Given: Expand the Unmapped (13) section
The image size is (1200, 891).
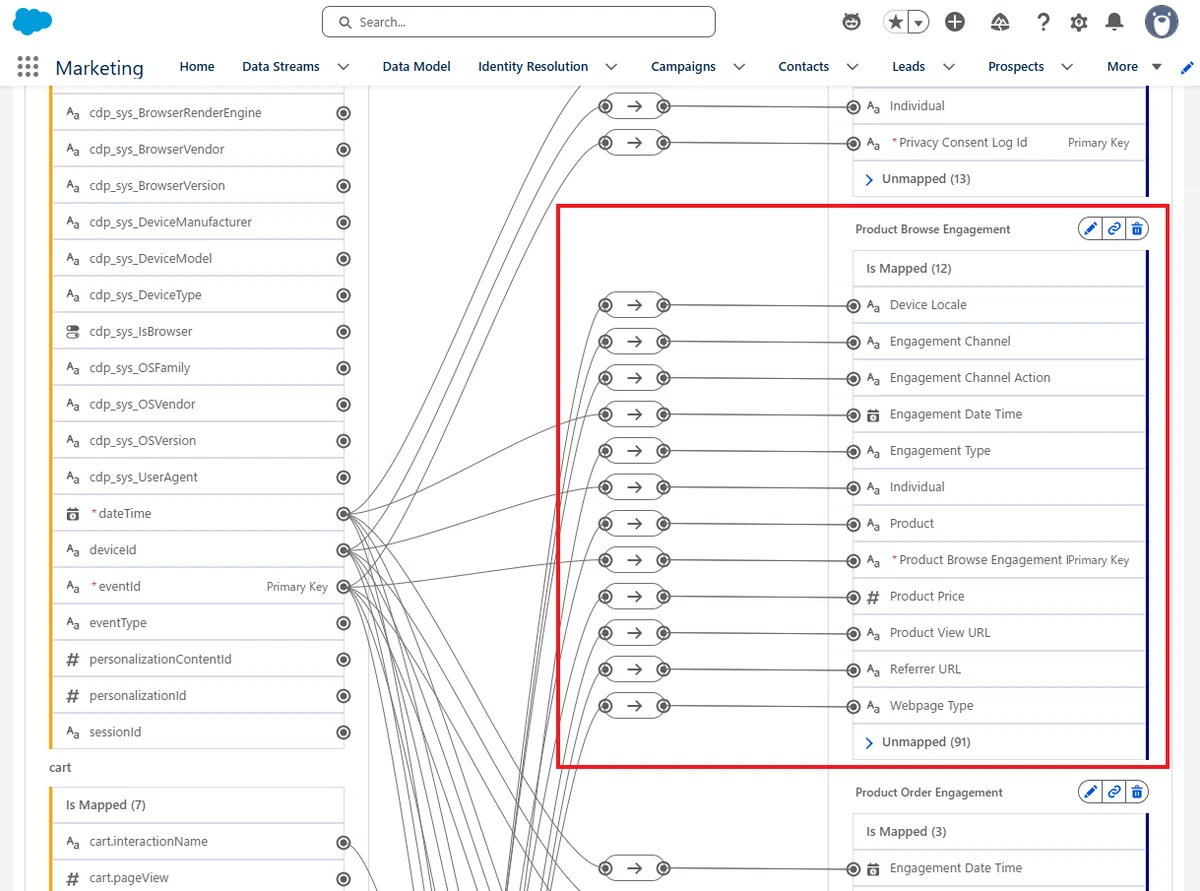Looking at the screenshot, I should pos(869,179).
